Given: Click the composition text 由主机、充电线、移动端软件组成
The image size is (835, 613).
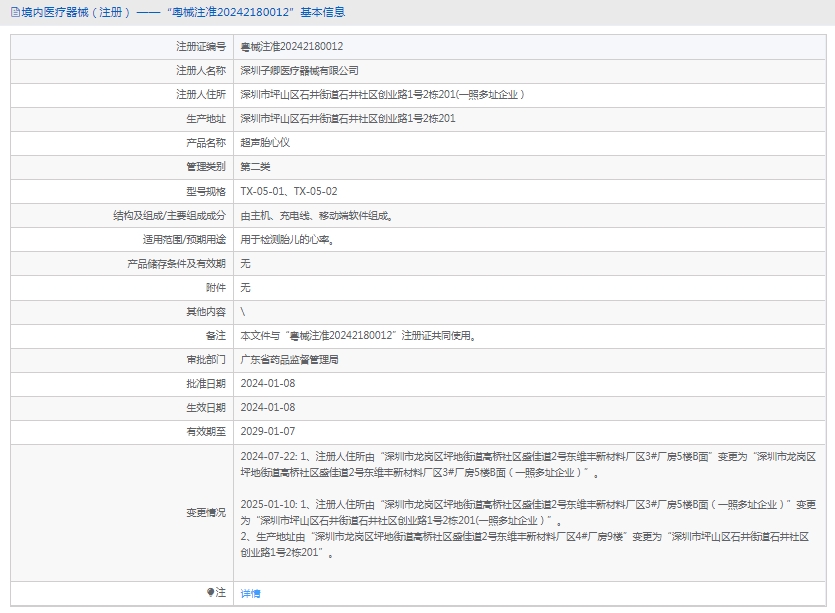Looking at the screenshot, I should tap(316, 215).
